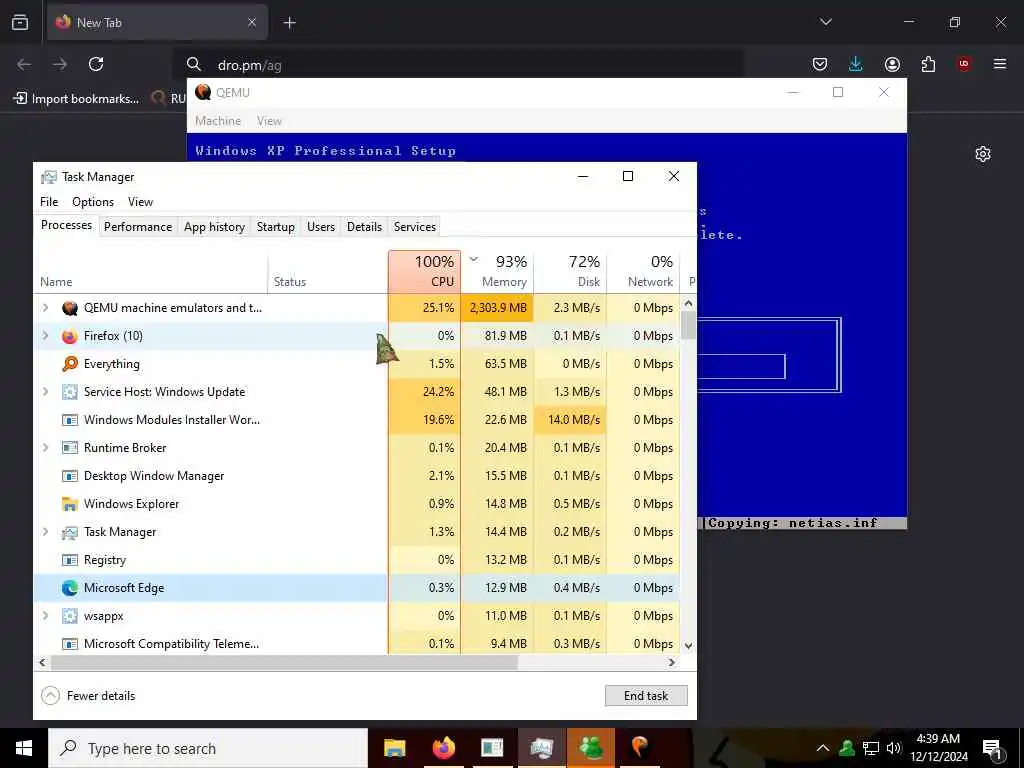Sort by the Network column header
Screen dimensions: 1024x768
[643, 271]
